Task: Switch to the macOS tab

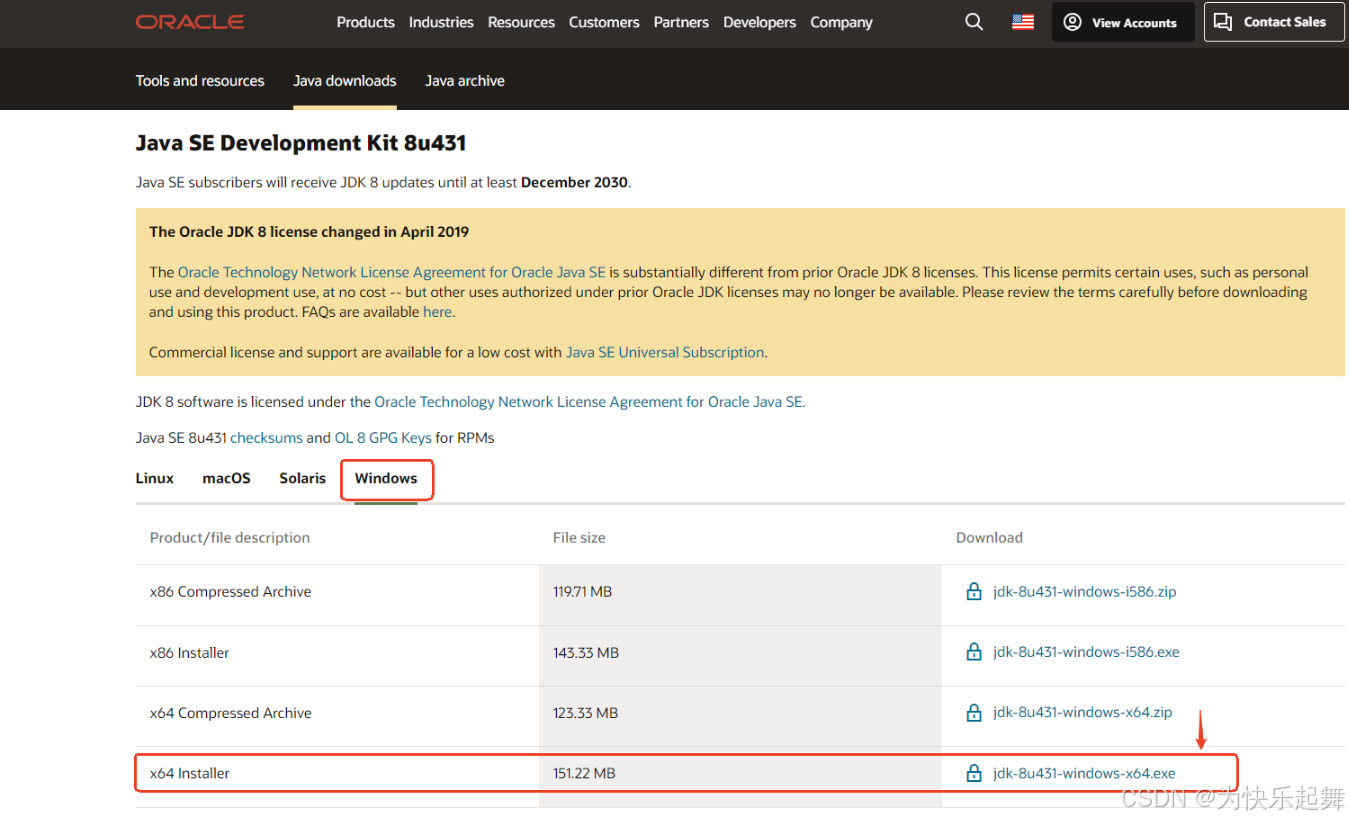Action: (x=227, y=478)
